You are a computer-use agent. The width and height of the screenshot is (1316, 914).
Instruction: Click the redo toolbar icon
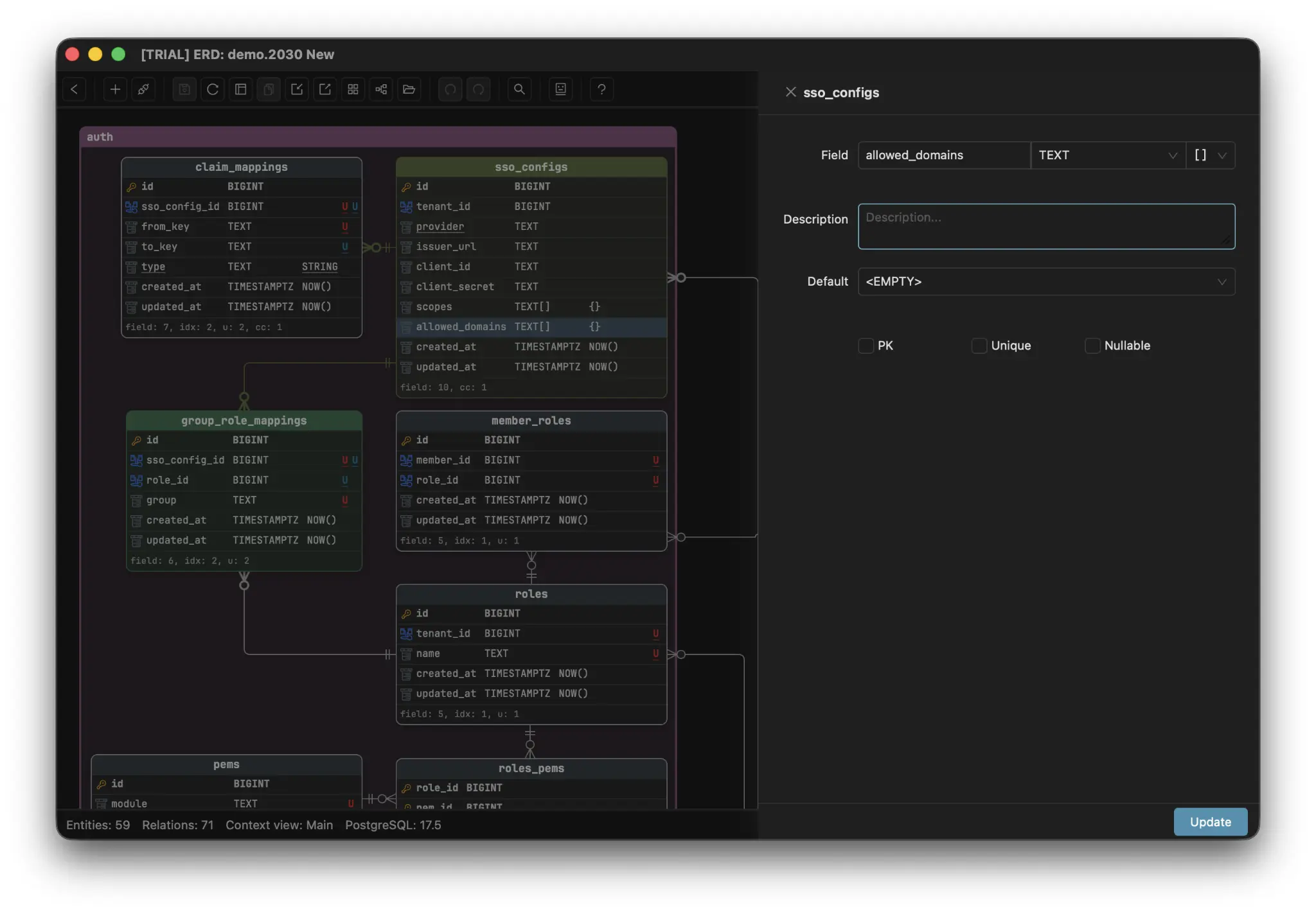(479, 89)
